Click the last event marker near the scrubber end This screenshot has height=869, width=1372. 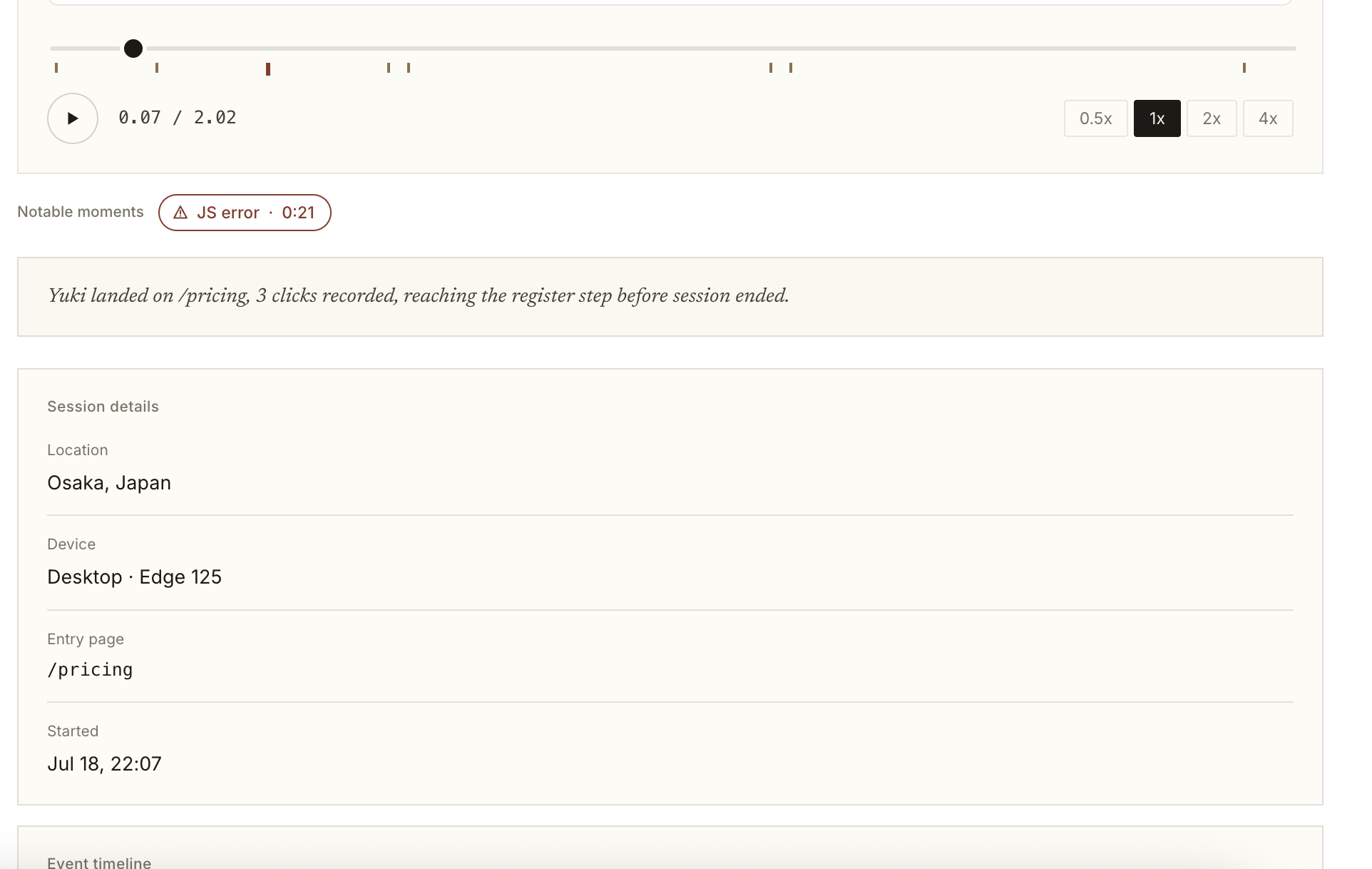click(x=1244, y=68)
